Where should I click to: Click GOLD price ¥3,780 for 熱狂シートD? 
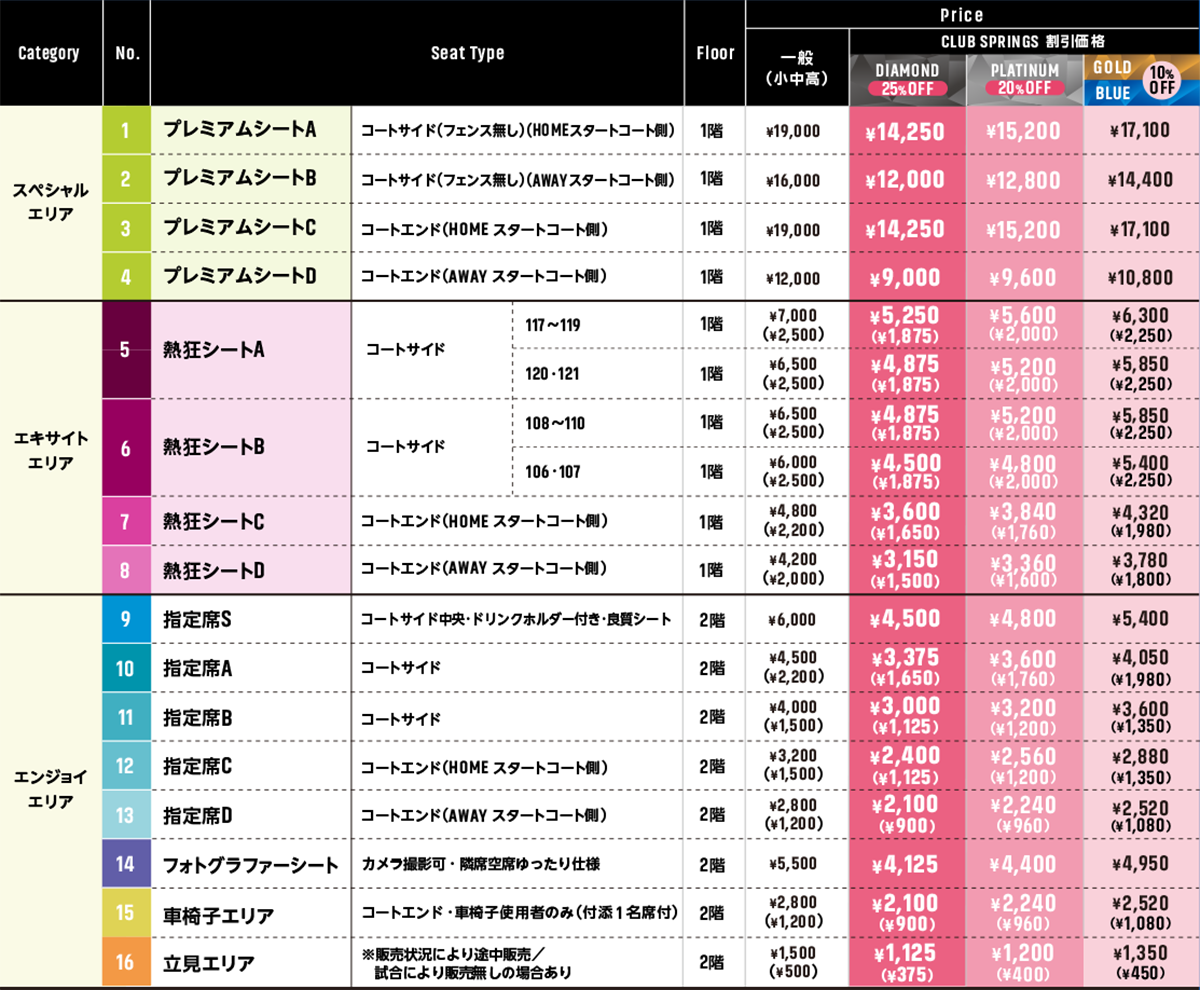click(x=1139, y=561)
